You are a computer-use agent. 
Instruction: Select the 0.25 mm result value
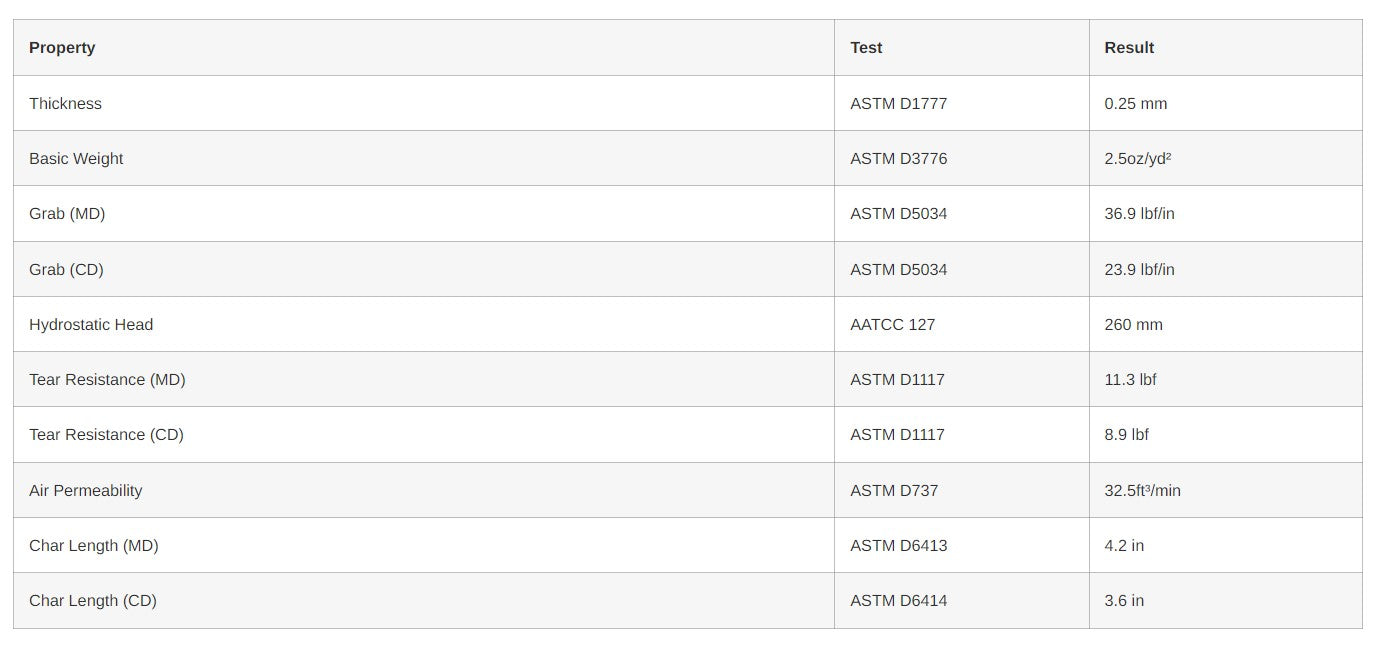1135,104
